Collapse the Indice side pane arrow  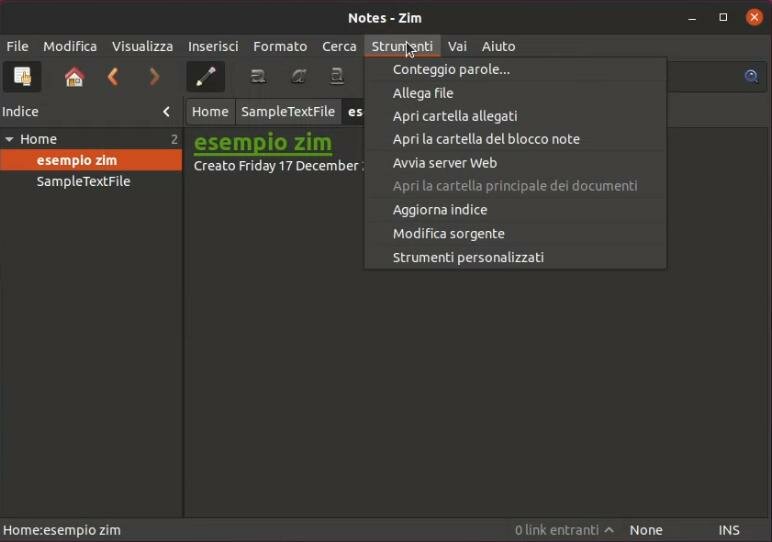pyautogui.click(x=166, y=112)
